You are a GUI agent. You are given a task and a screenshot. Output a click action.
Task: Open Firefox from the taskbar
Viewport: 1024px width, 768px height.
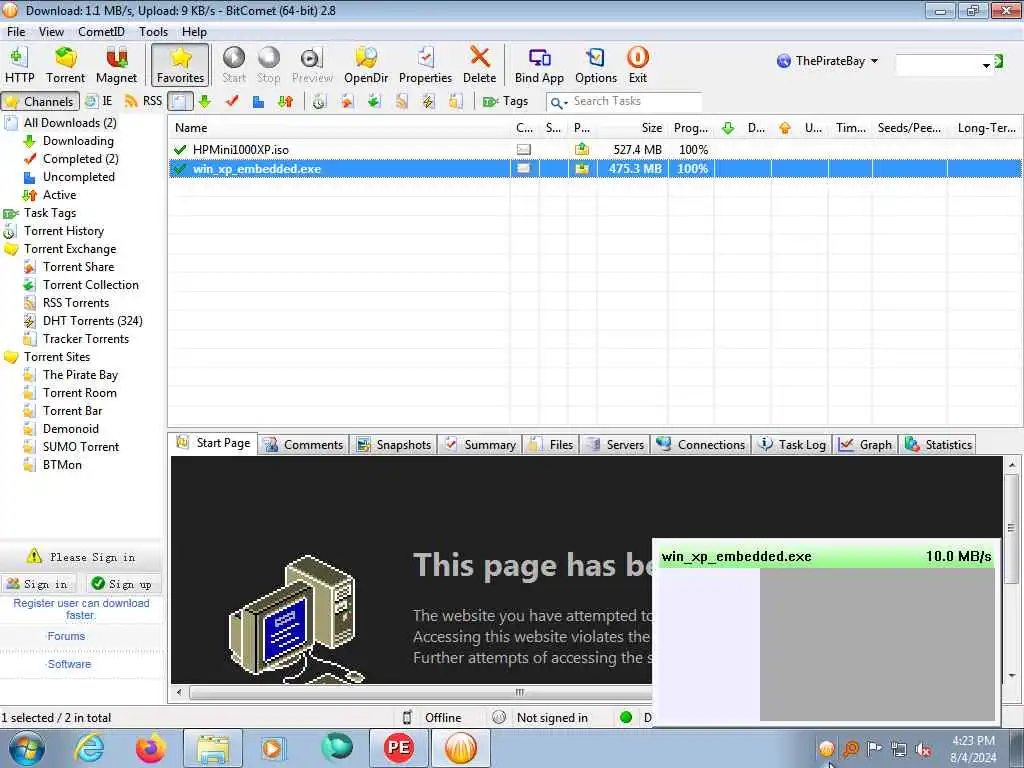click(x=150, y=748)
